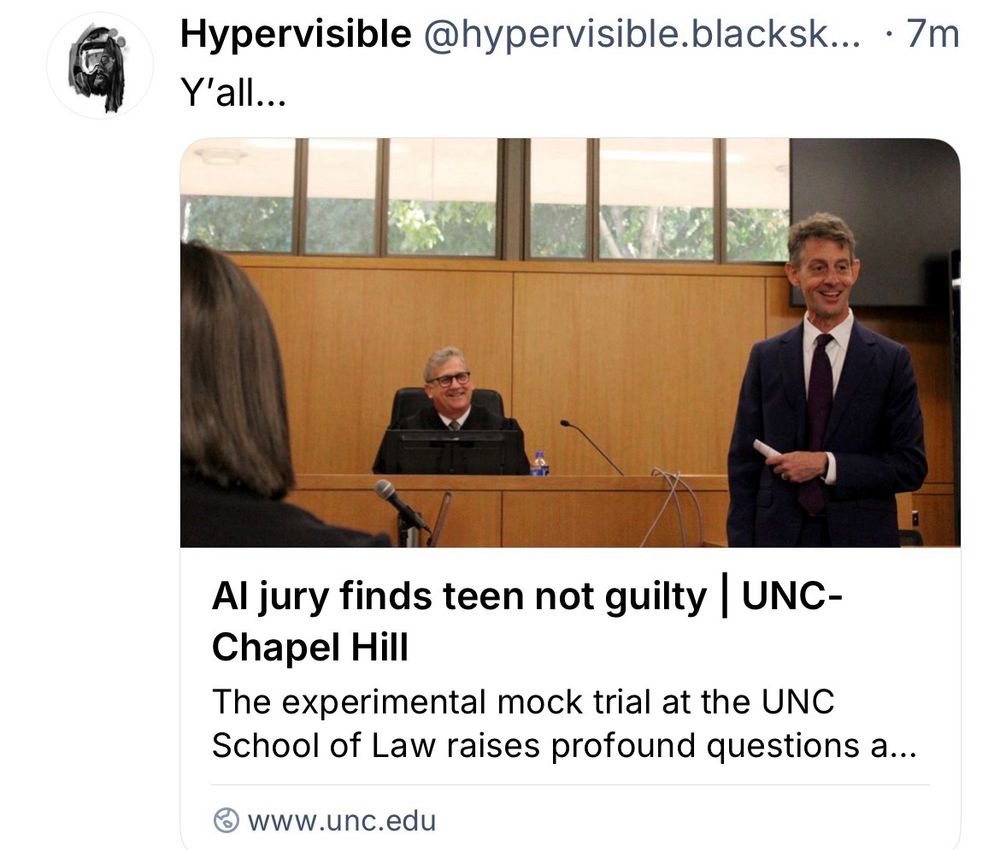Click the courtroom windows in the photo

pos(485,199)
